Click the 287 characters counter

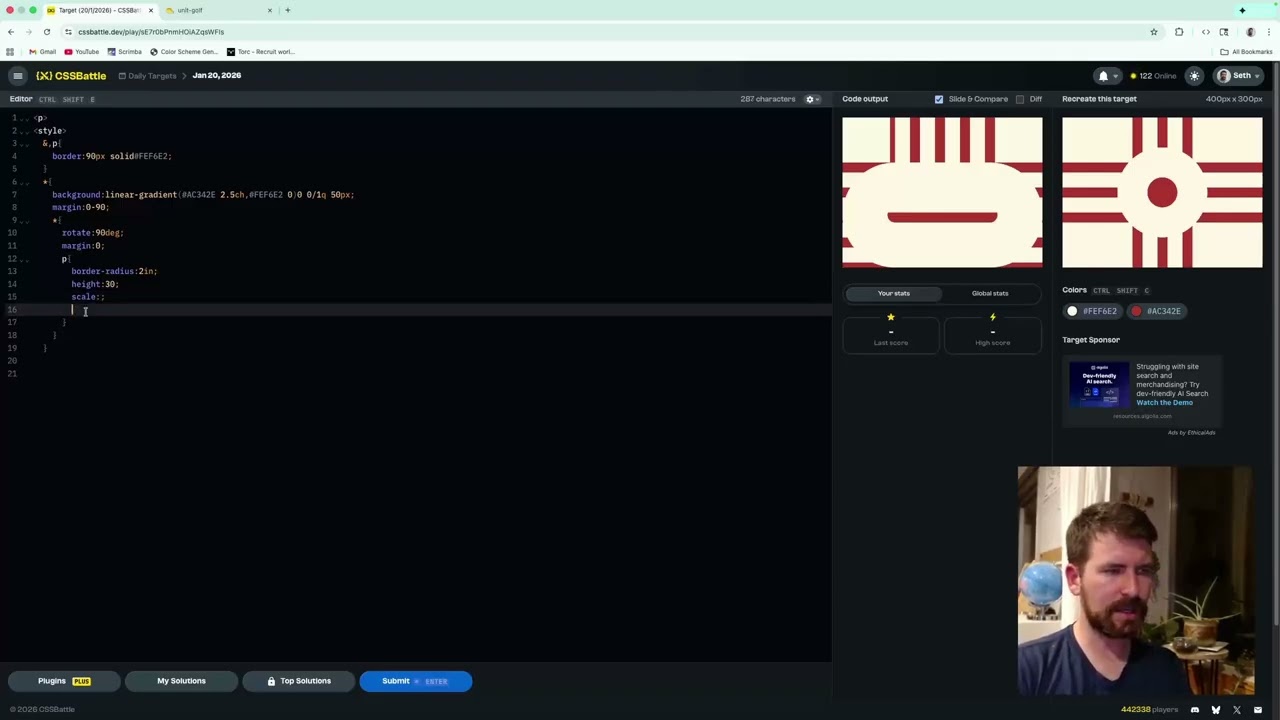(x=768, y=99)
